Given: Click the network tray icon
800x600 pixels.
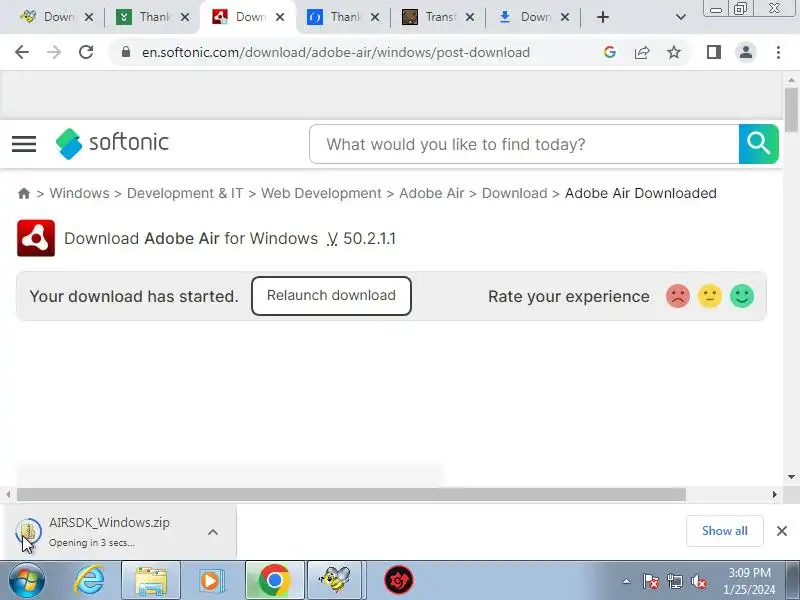Looking at the screenshot, I should 674,581.
